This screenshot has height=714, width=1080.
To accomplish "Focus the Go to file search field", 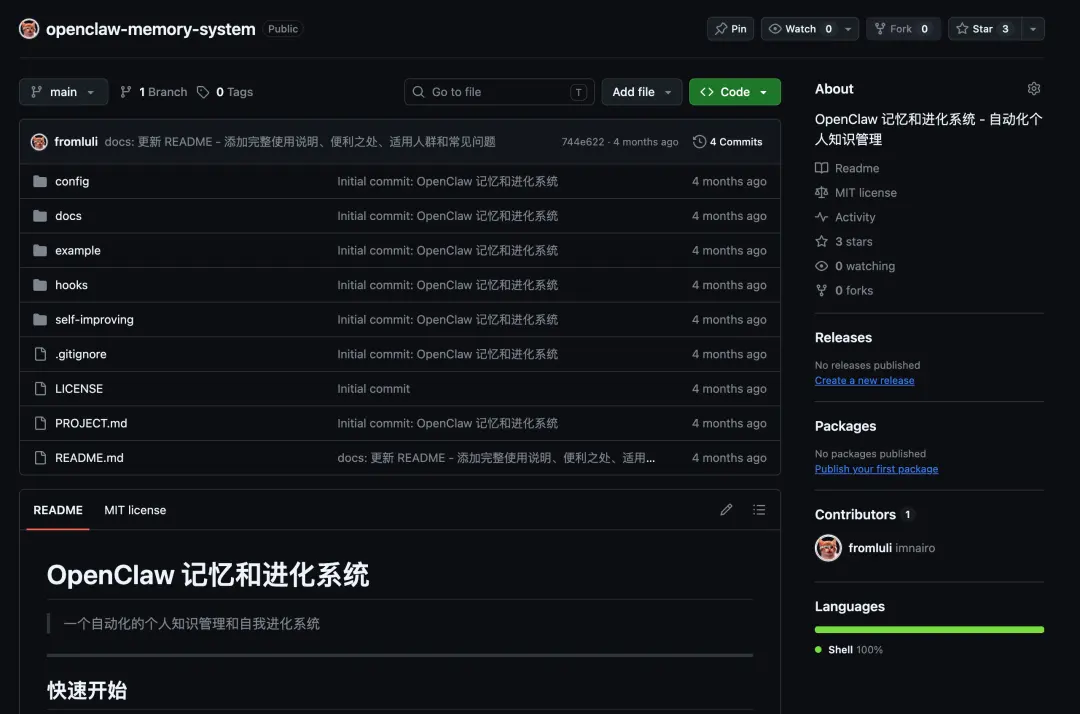I will [x=499, y=92].
